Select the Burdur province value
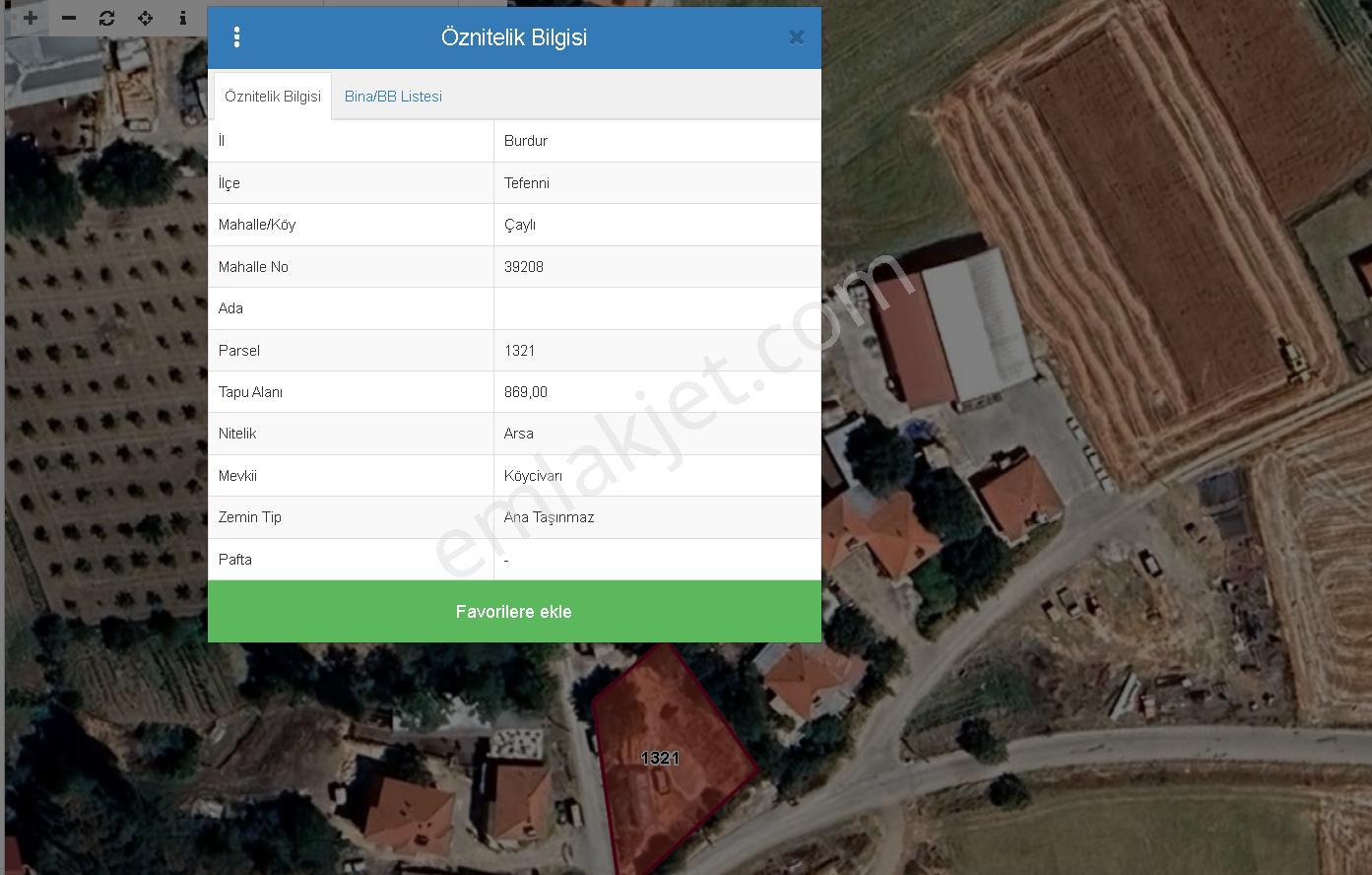This screenshot has width=1372, height=875. (525, 141)
